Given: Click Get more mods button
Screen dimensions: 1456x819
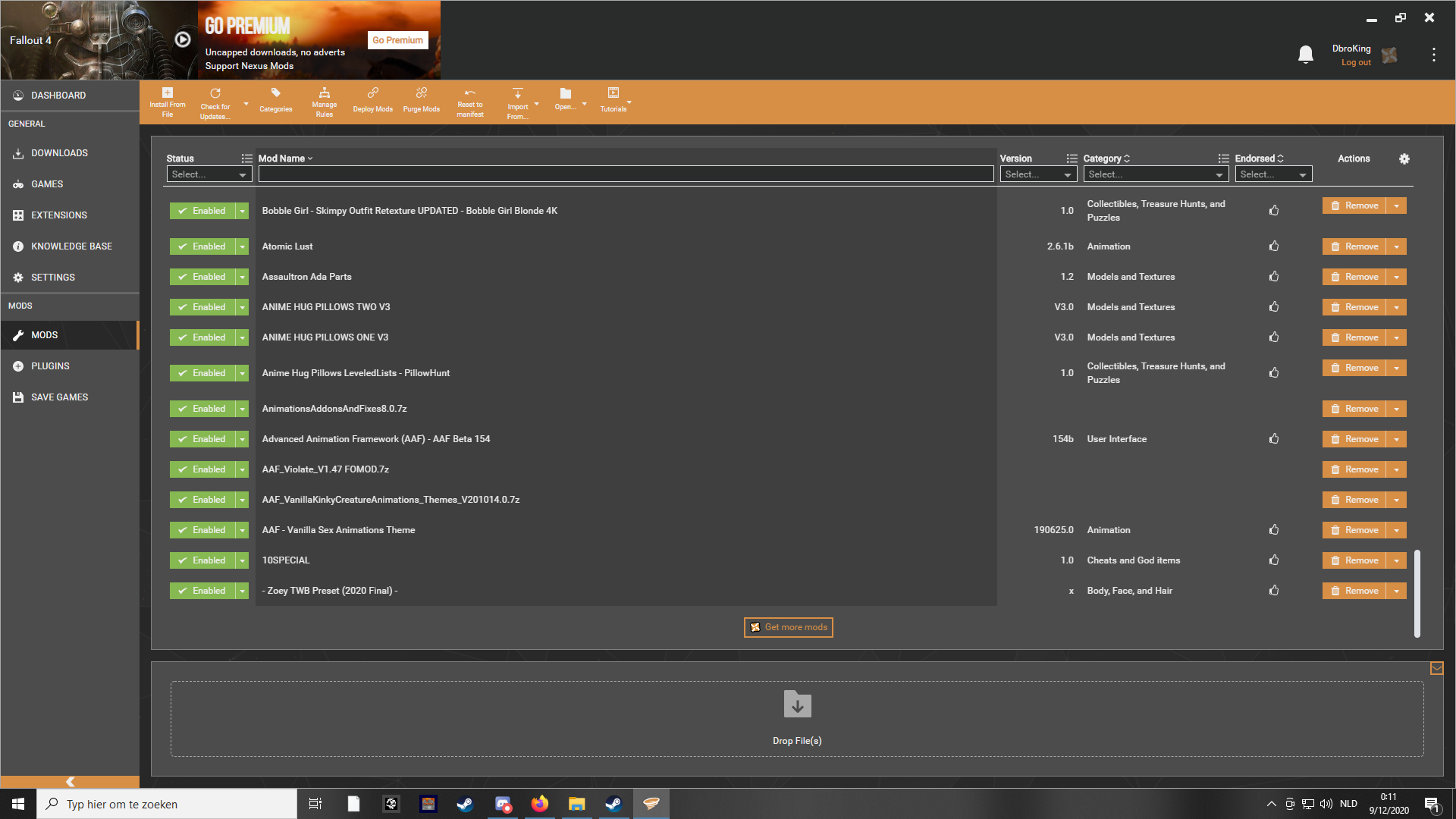Looking at the screenshot, I should coord(788,627).
